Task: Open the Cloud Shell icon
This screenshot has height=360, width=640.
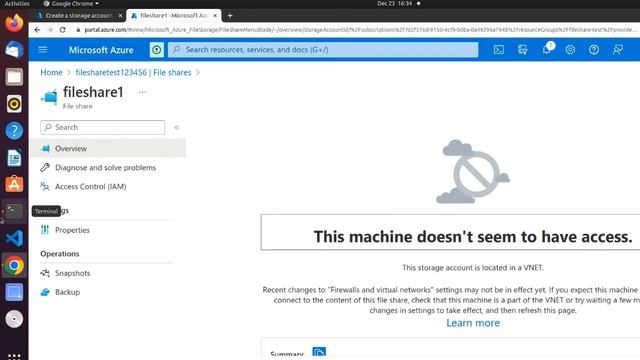Action: (499, 50)
